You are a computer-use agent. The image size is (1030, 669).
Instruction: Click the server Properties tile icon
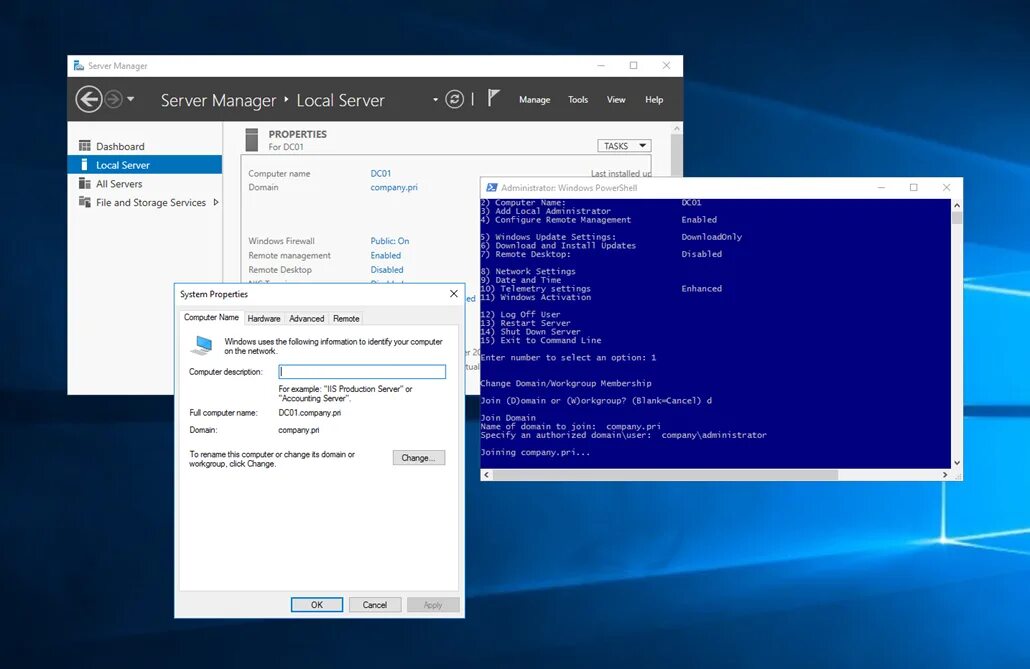click(252, 140)
